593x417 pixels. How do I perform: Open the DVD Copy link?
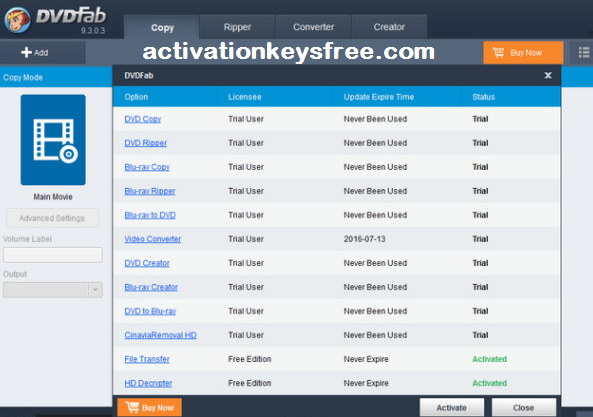tap(143, 119)
